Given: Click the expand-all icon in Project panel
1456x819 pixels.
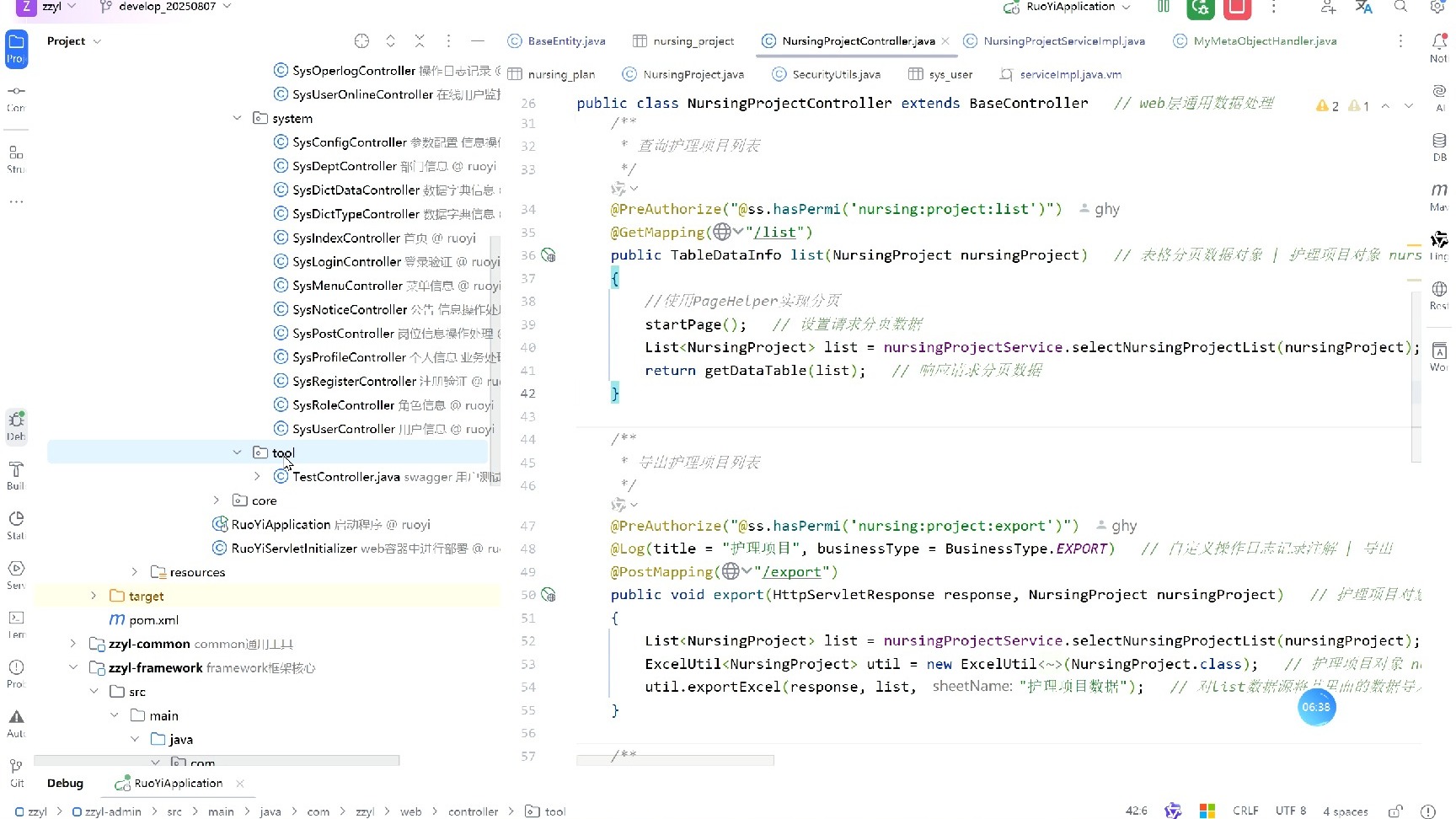Looking at the screenshot, I should (x=390, y=40).
